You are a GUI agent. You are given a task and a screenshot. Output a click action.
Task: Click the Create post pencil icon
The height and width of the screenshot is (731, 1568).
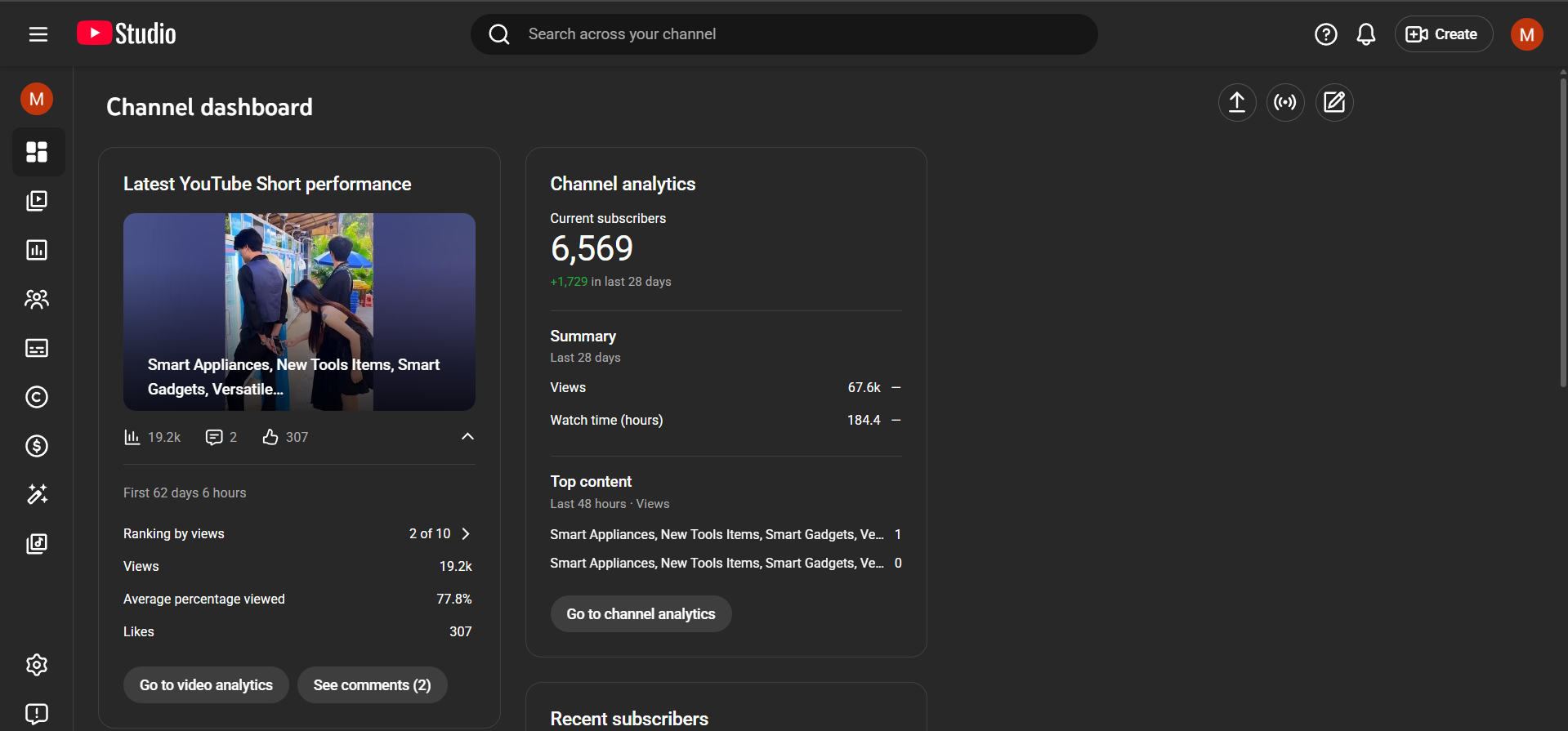tap(1333, 103)
